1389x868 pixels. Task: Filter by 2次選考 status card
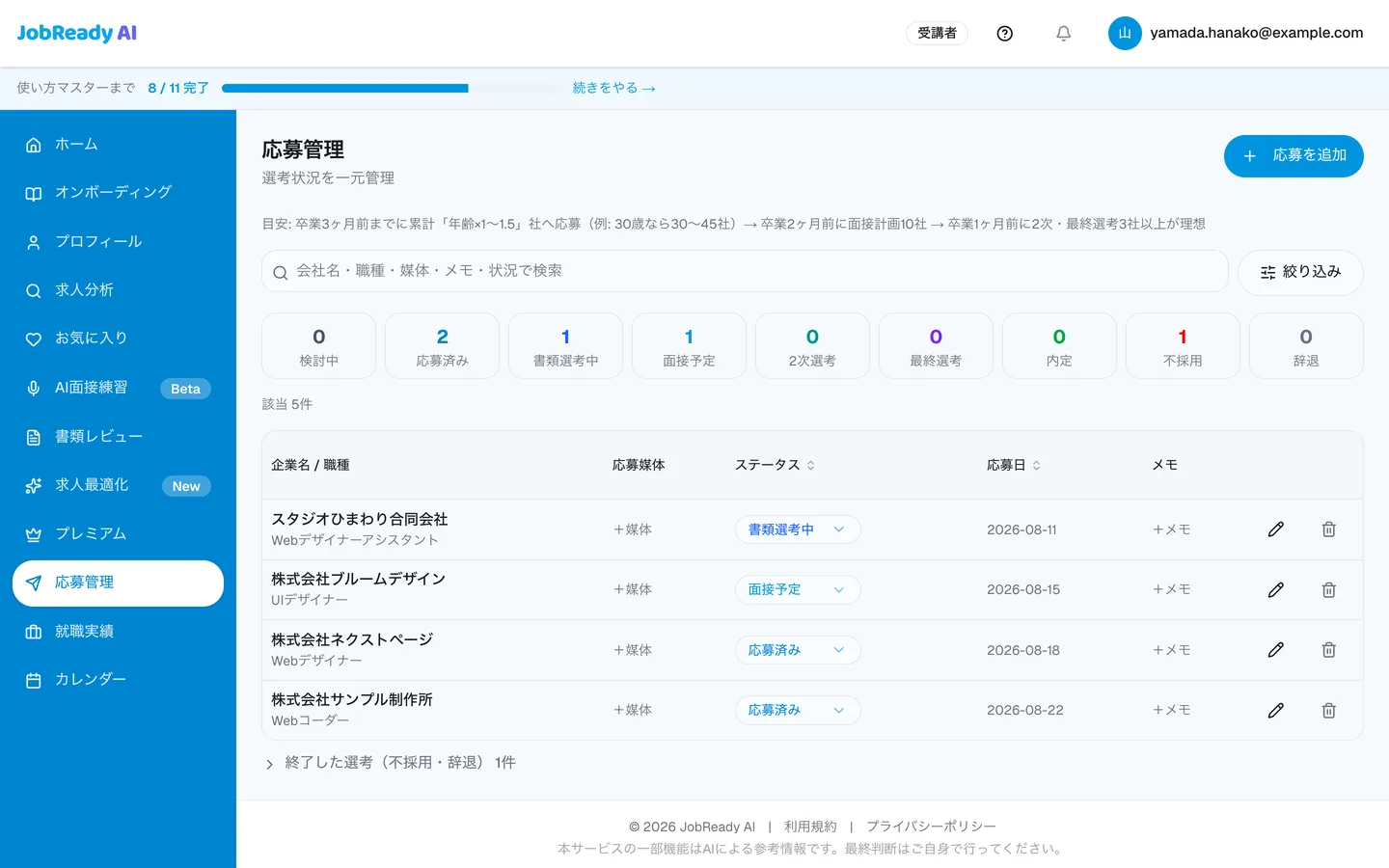(812, 346)
